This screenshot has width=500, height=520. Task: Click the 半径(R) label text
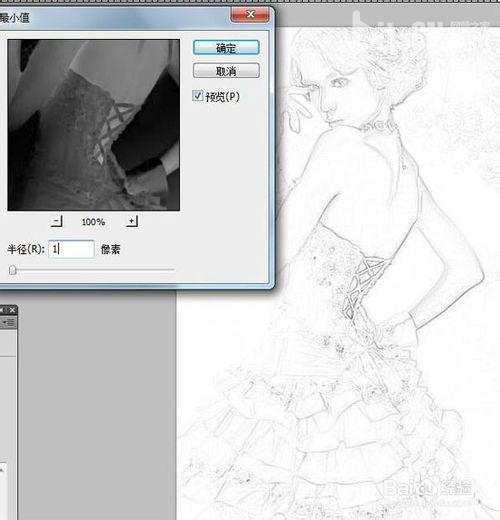click(26, 249)
